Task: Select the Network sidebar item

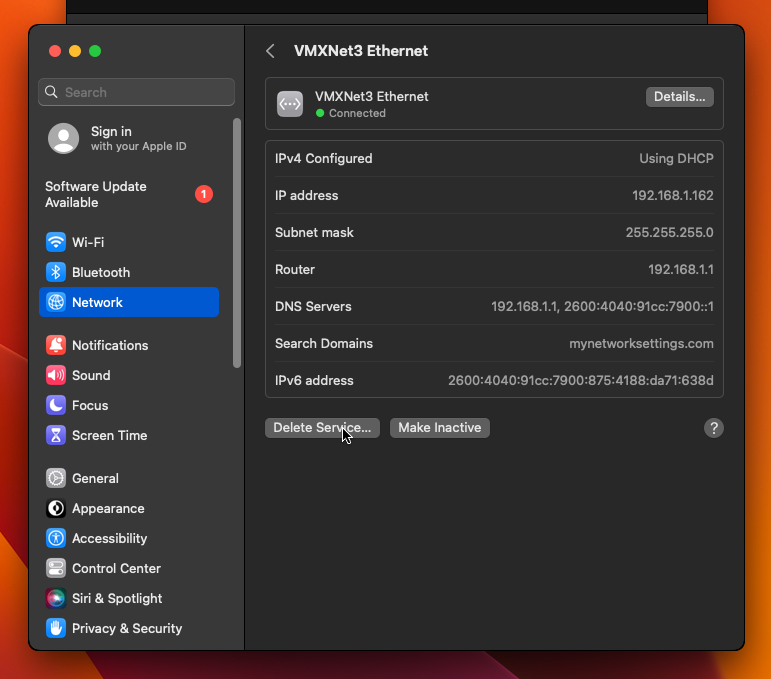Action: [x=128, y=302]
